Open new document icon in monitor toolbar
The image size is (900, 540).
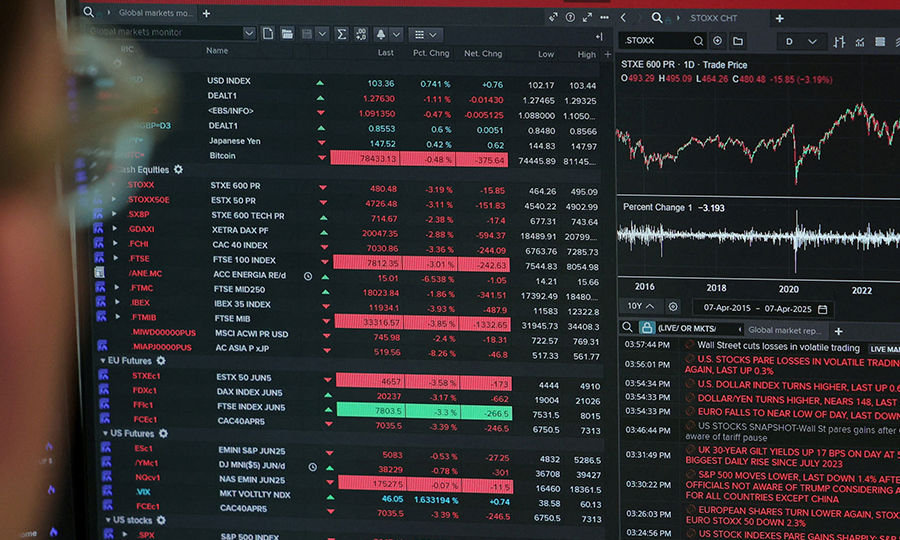coord(268,34)
